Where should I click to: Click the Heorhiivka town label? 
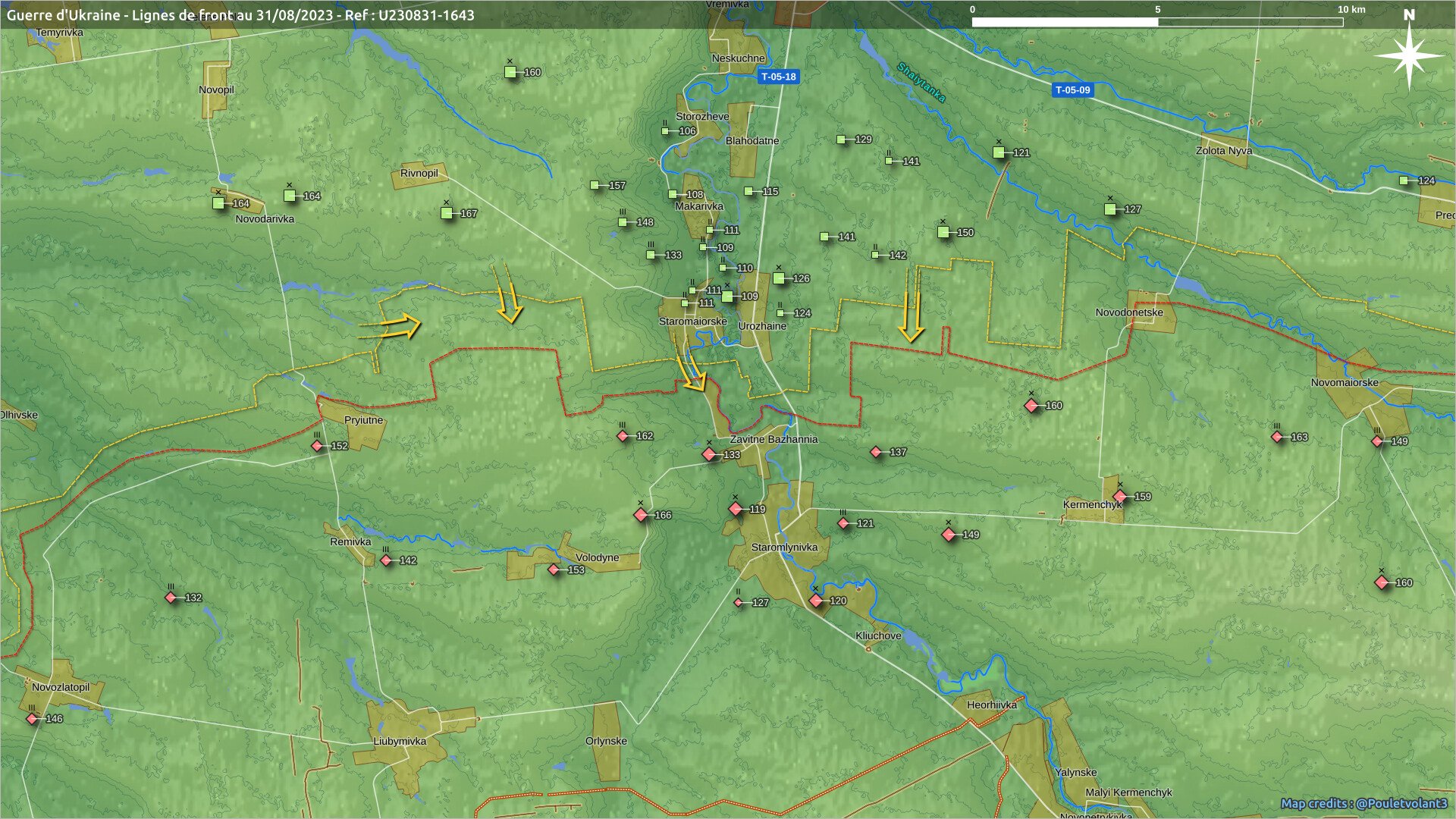click(992, 704)
